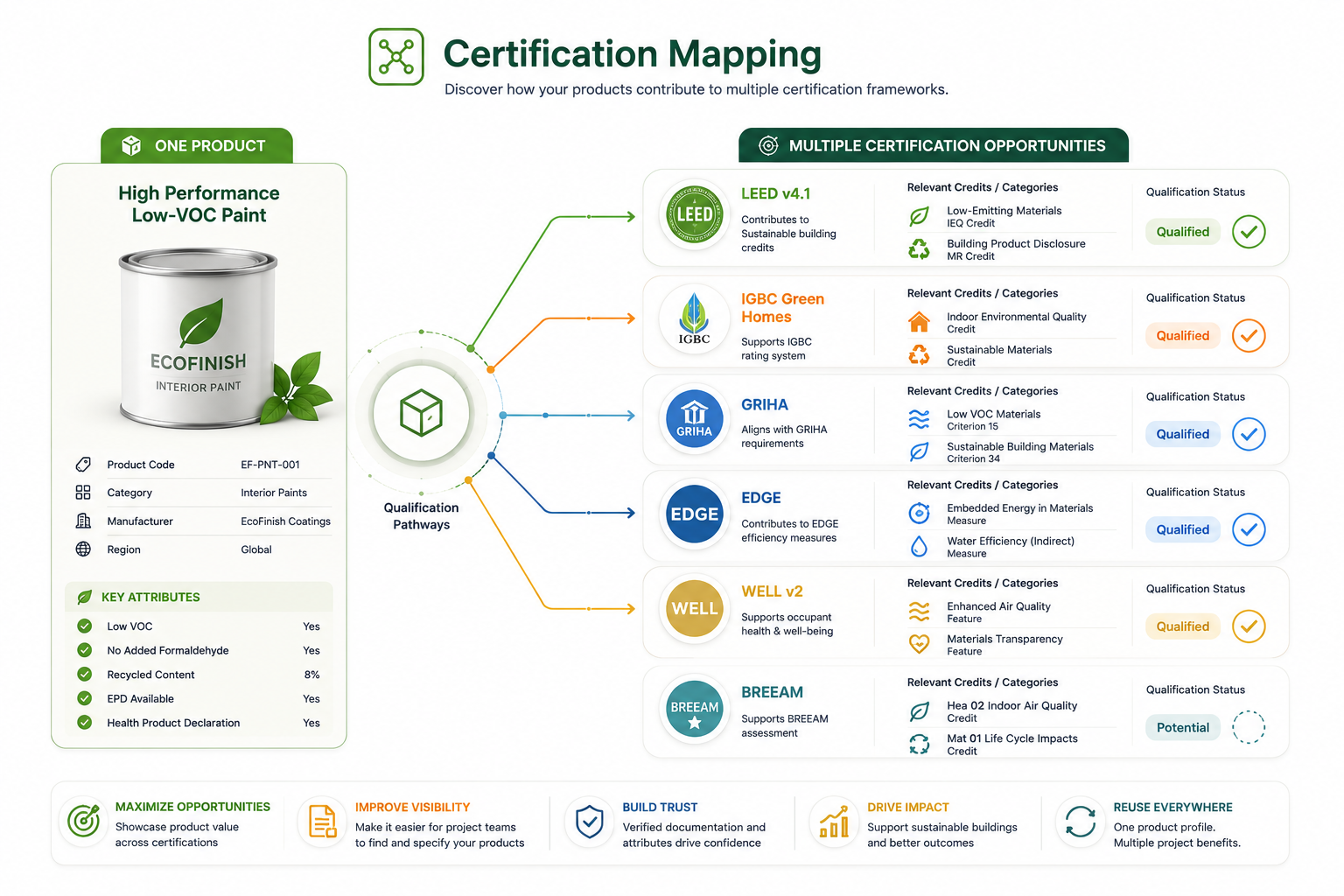Click the BREEAM dashed potential status circle

tap(1249, 727)
